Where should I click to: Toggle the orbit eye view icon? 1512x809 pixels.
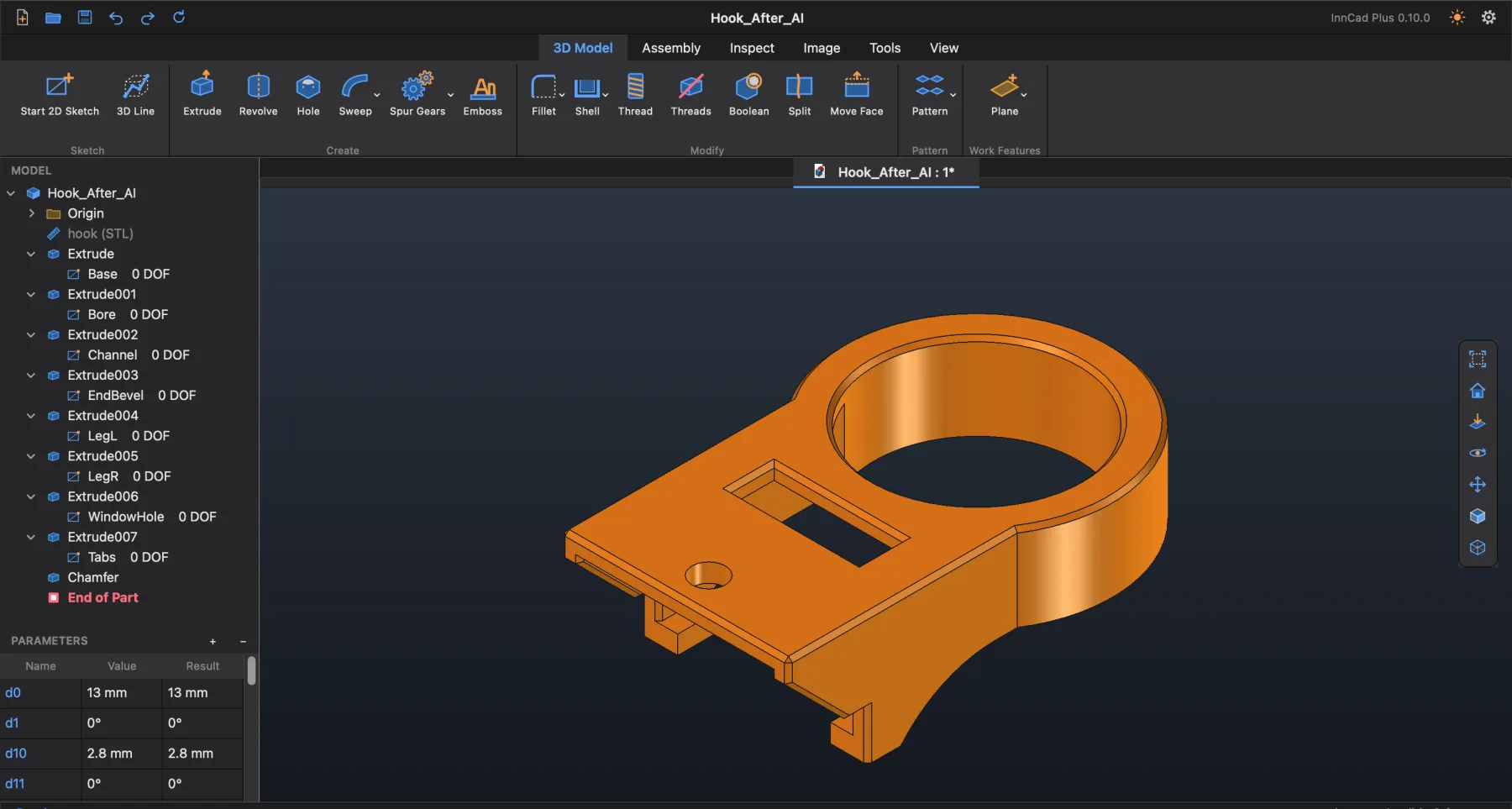1478,453
